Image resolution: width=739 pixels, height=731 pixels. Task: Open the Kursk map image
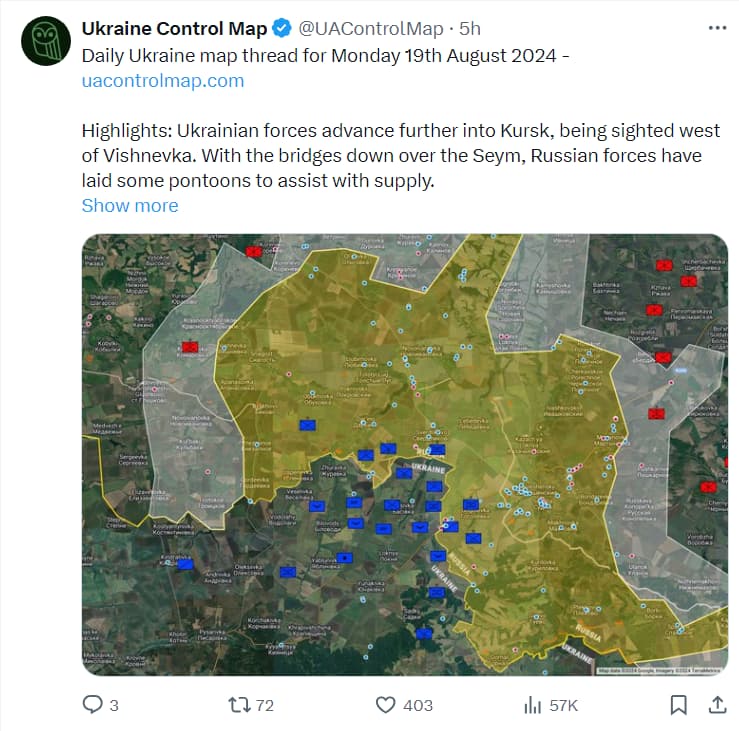pyautogui.click(x=405, y=454)
